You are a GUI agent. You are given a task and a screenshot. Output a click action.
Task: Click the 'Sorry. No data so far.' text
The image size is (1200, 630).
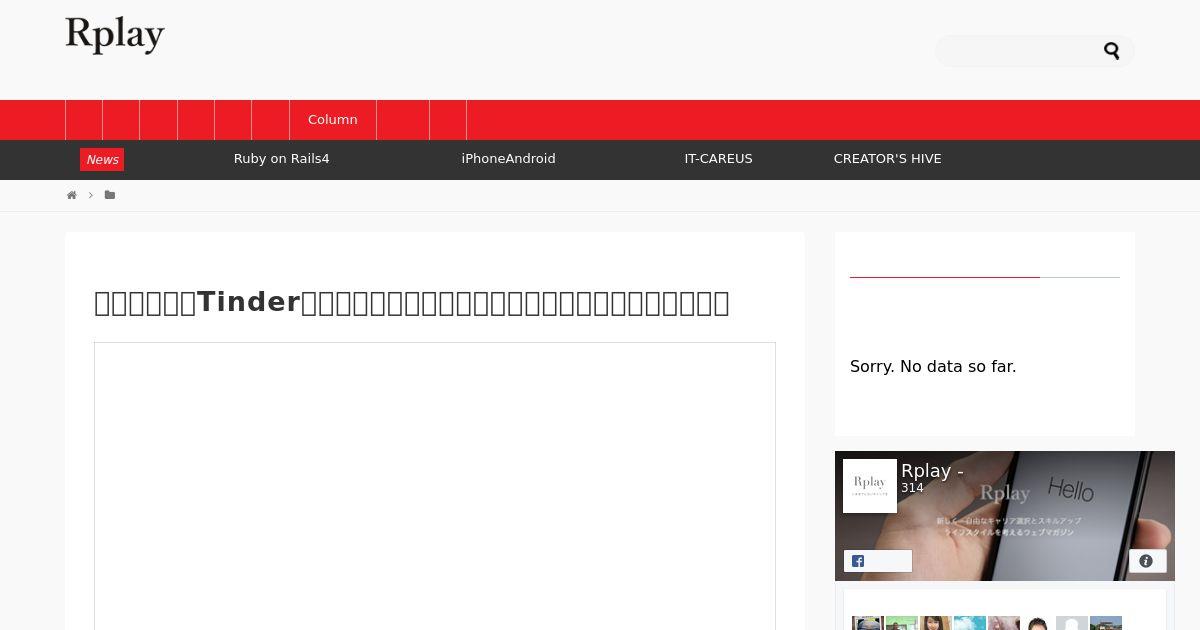(x=933, y=367)
